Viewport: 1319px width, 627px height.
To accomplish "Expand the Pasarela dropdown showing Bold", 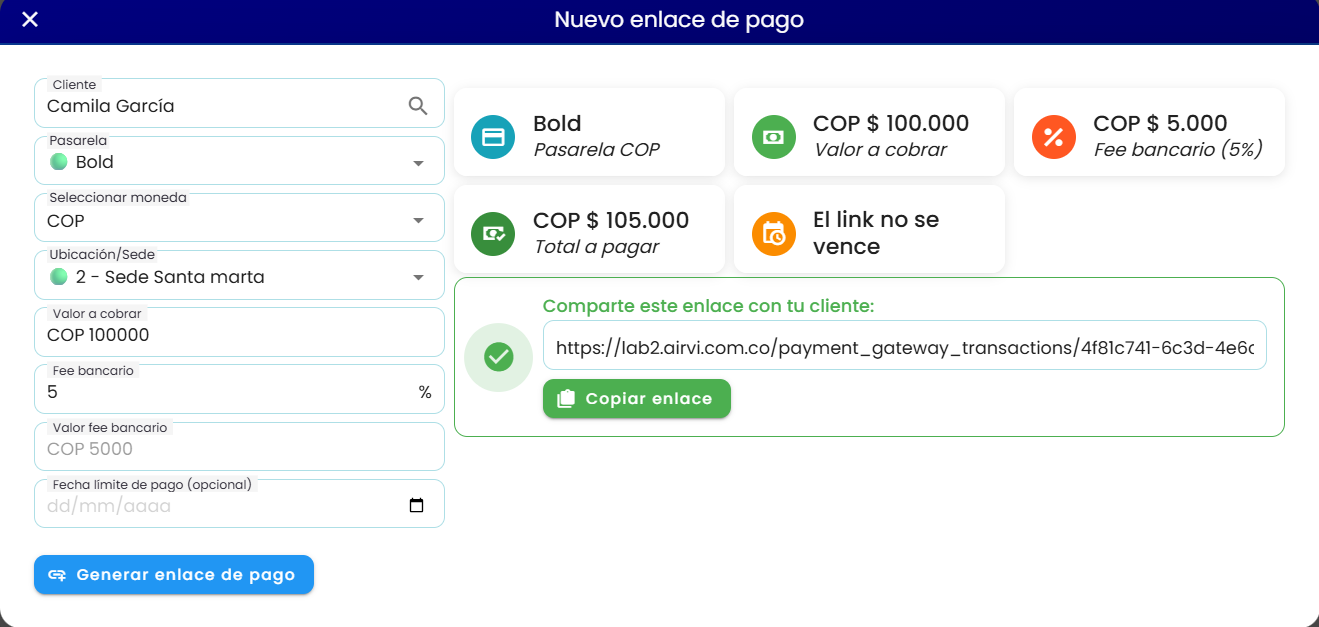I will tap(239, 161).
